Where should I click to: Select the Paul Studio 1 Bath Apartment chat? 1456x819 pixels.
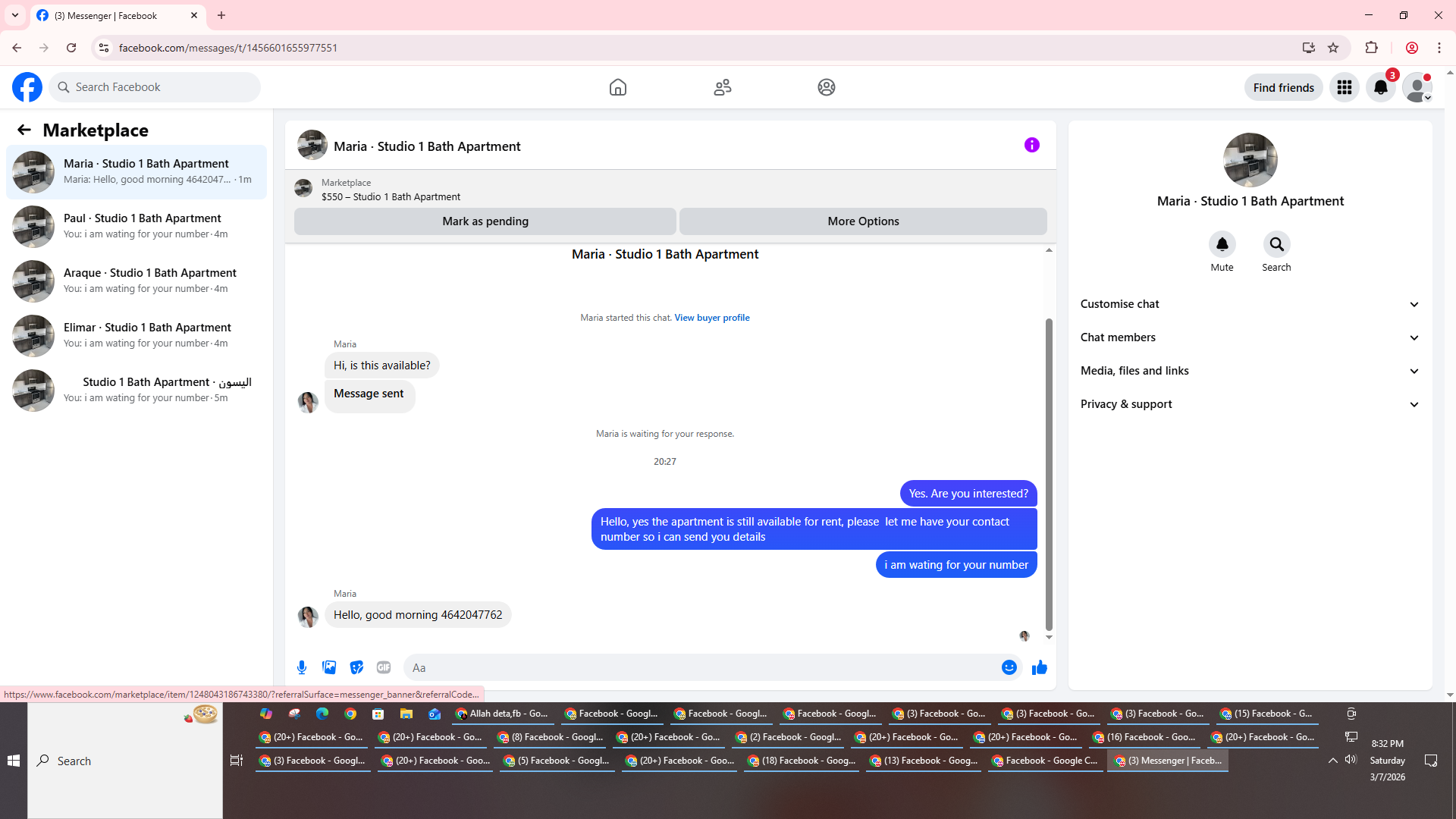click(136, 227)
